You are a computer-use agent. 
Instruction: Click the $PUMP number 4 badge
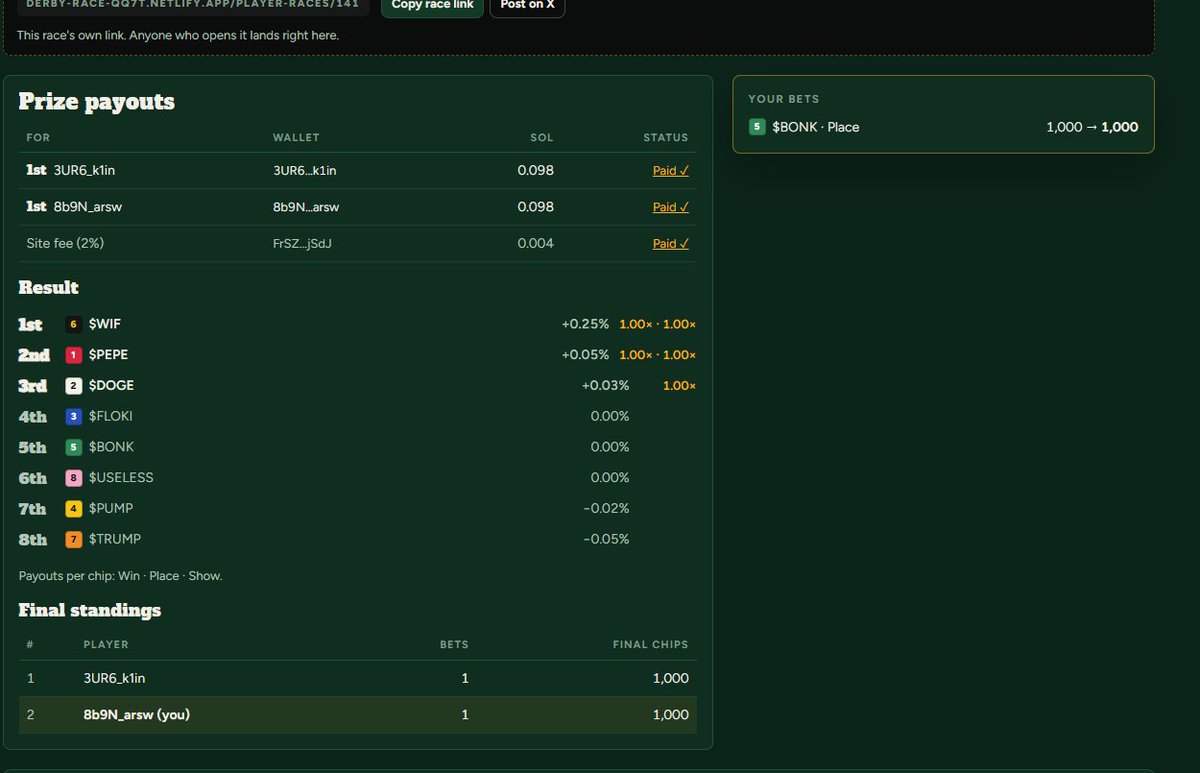point(73,508)
